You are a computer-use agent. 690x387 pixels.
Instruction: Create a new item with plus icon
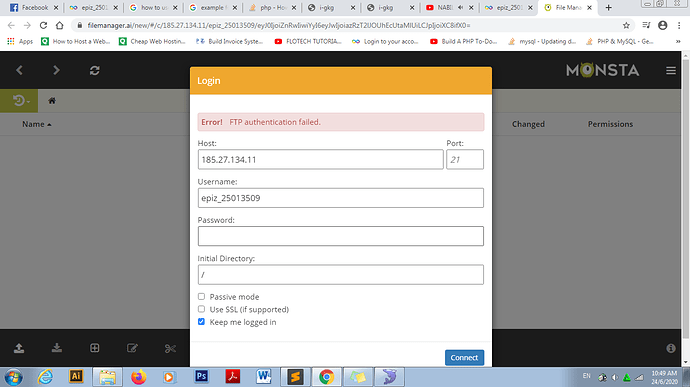(x=95, y=348)
